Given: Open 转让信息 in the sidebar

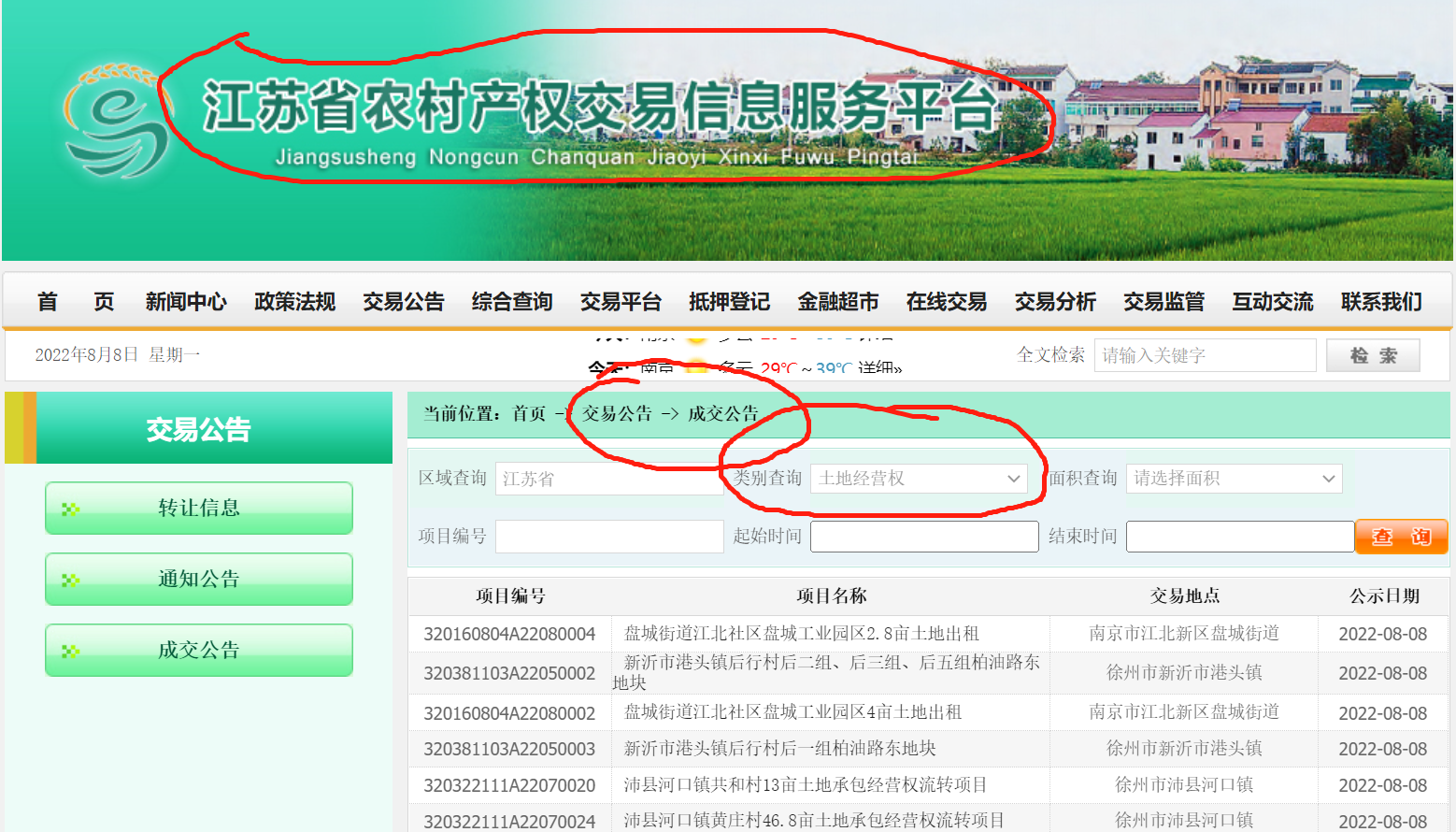Looking at the screenshot, I should point(199,508).
